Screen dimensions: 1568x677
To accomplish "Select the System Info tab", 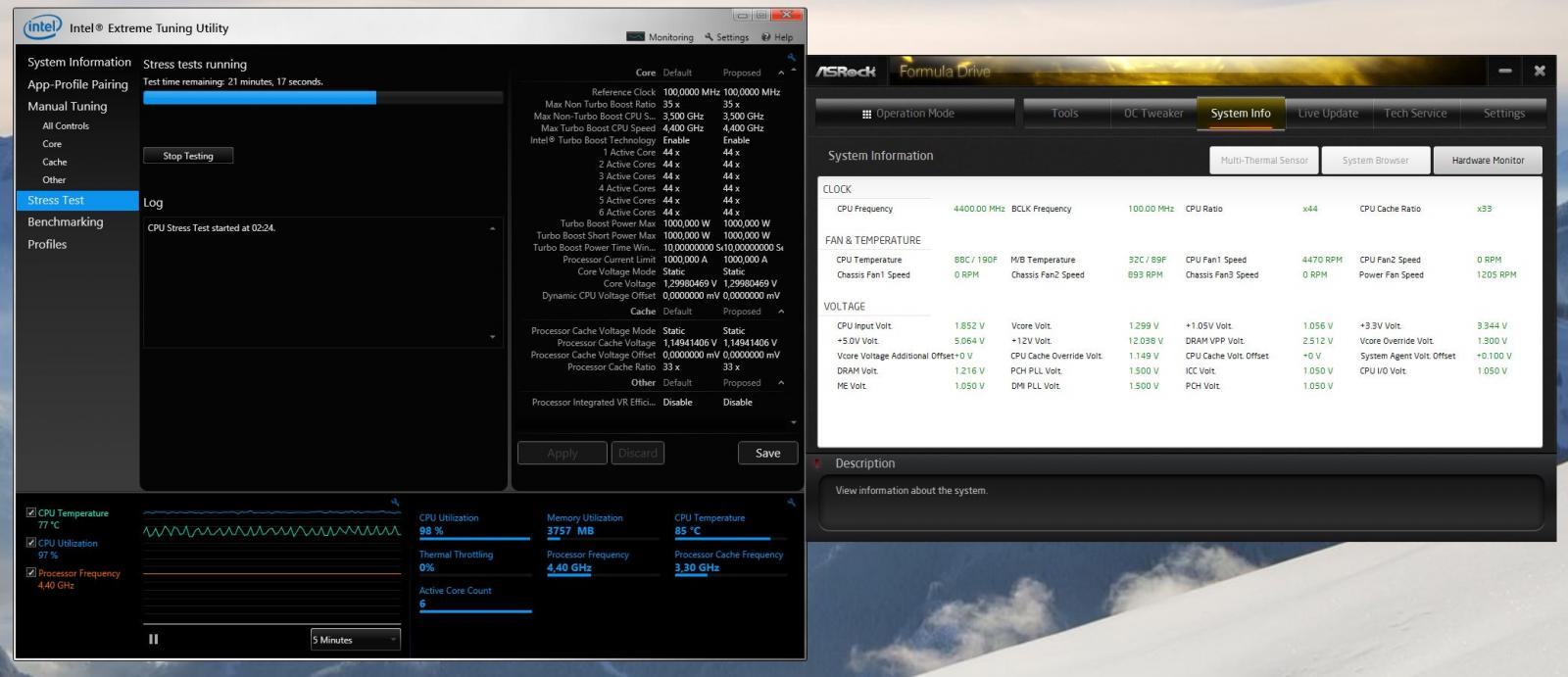I will point(1241,114).
